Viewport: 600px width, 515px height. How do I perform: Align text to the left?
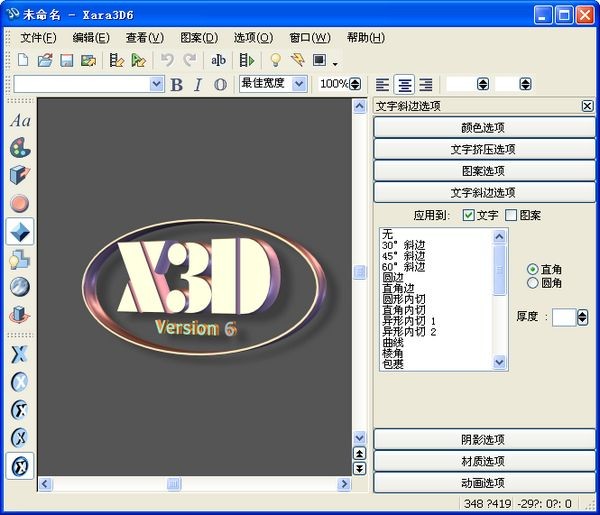tap(382, 85)
